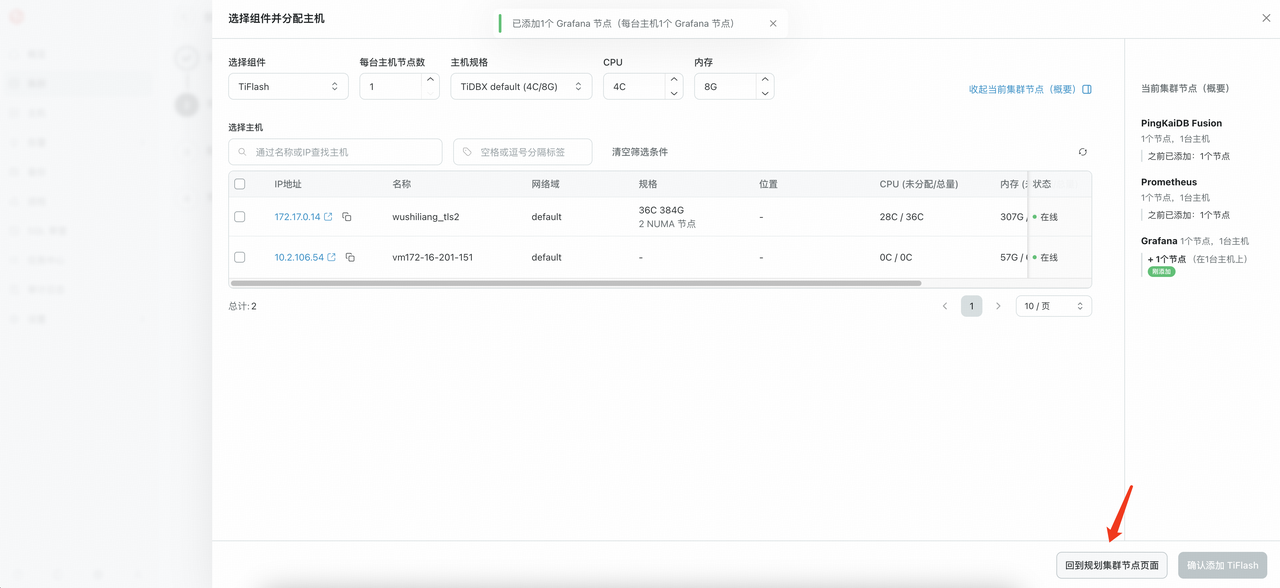Increase the CPU value stepper
Viewport: 1280px width, 588px height.
(674, 80)
